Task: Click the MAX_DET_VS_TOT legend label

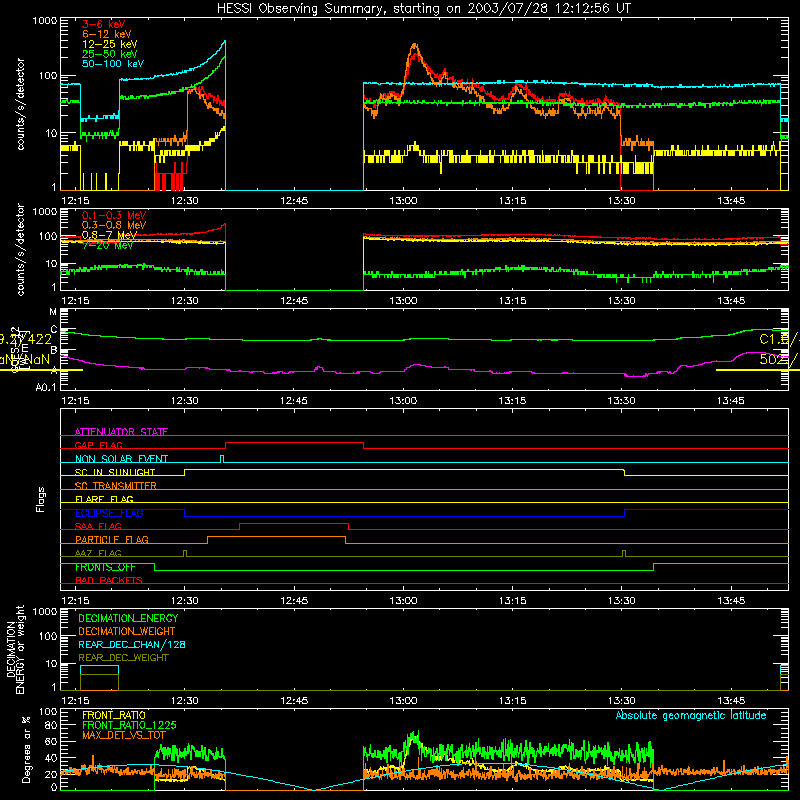Action: point(124,735)
